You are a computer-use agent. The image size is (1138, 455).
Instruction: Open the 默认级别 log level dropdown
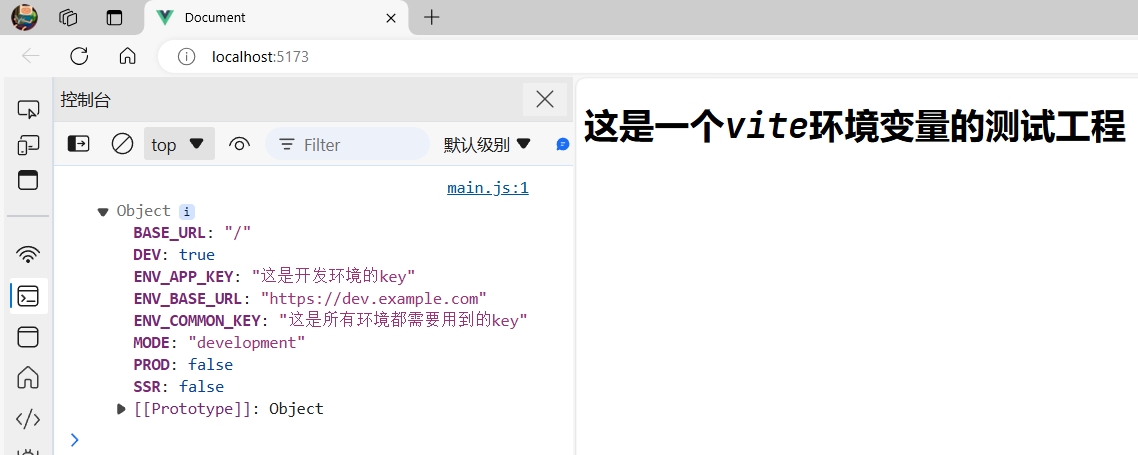pos(487,144)
